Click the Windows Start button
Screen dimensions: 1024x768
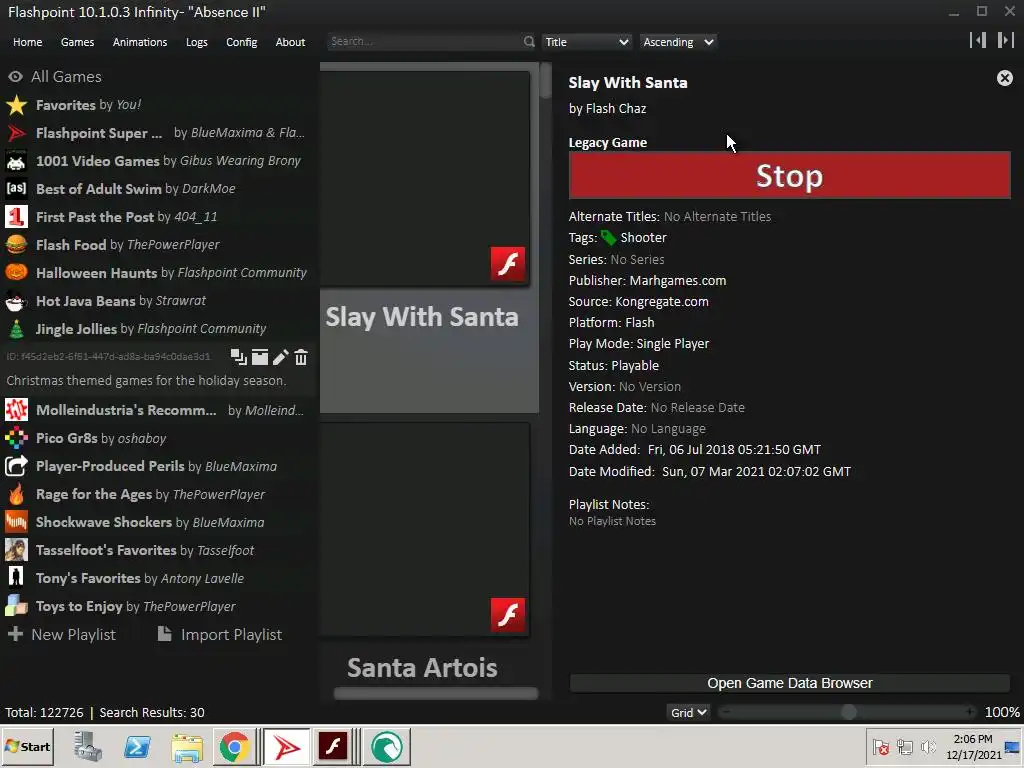coord(27,746)
